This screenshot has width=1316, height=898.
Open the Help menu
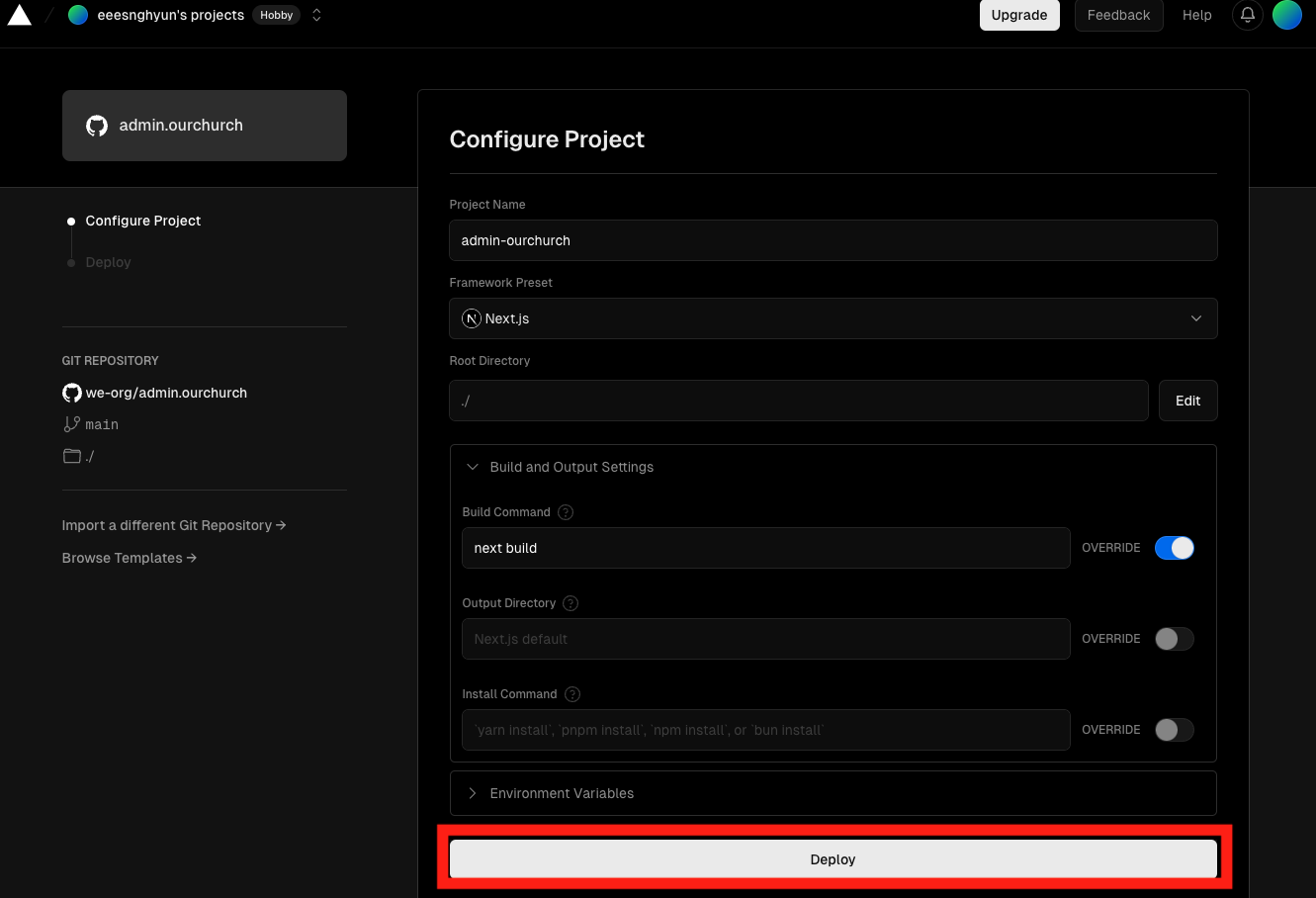point(1197,15)
